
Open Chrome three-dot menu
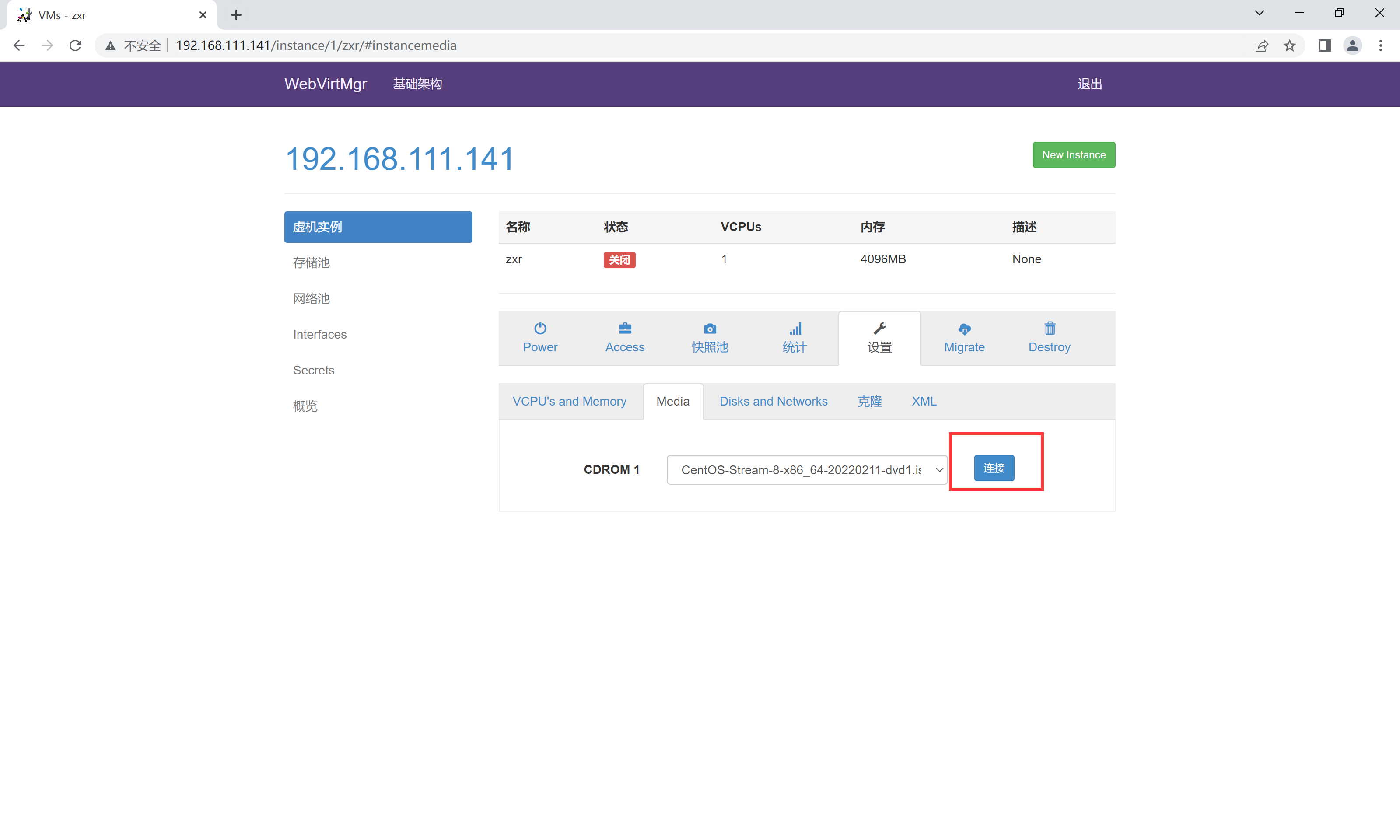1380,45
